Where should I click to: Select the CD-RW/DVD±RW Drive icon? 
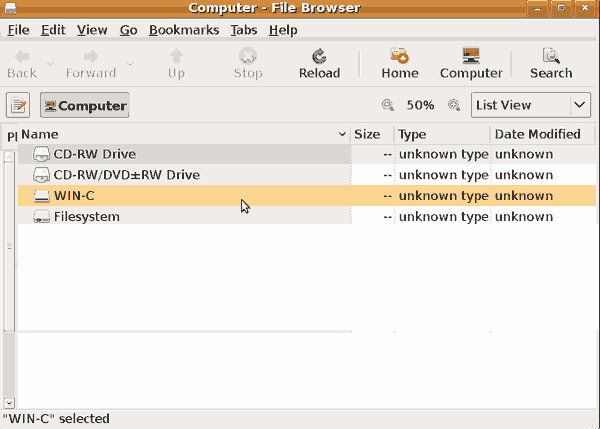[41, 175]
